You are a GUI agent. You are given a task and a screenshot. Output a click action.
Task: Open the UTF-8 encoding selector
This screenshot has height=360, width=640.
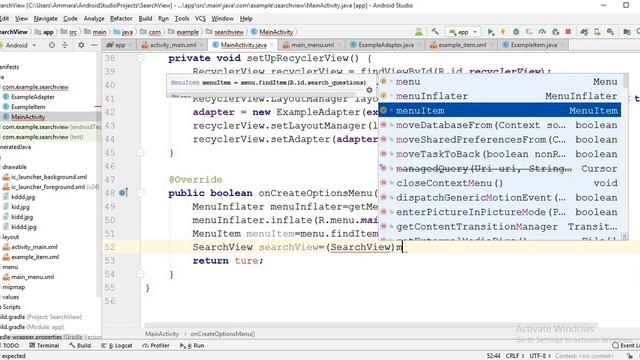click(540, 356)
